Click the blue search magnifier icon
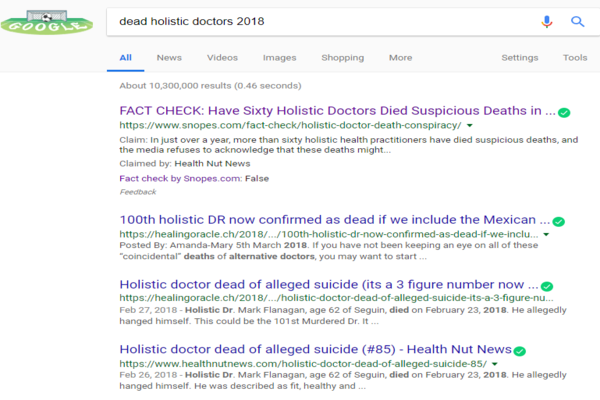This screenshot has height=400, width=600. click(x=577, y=21)
